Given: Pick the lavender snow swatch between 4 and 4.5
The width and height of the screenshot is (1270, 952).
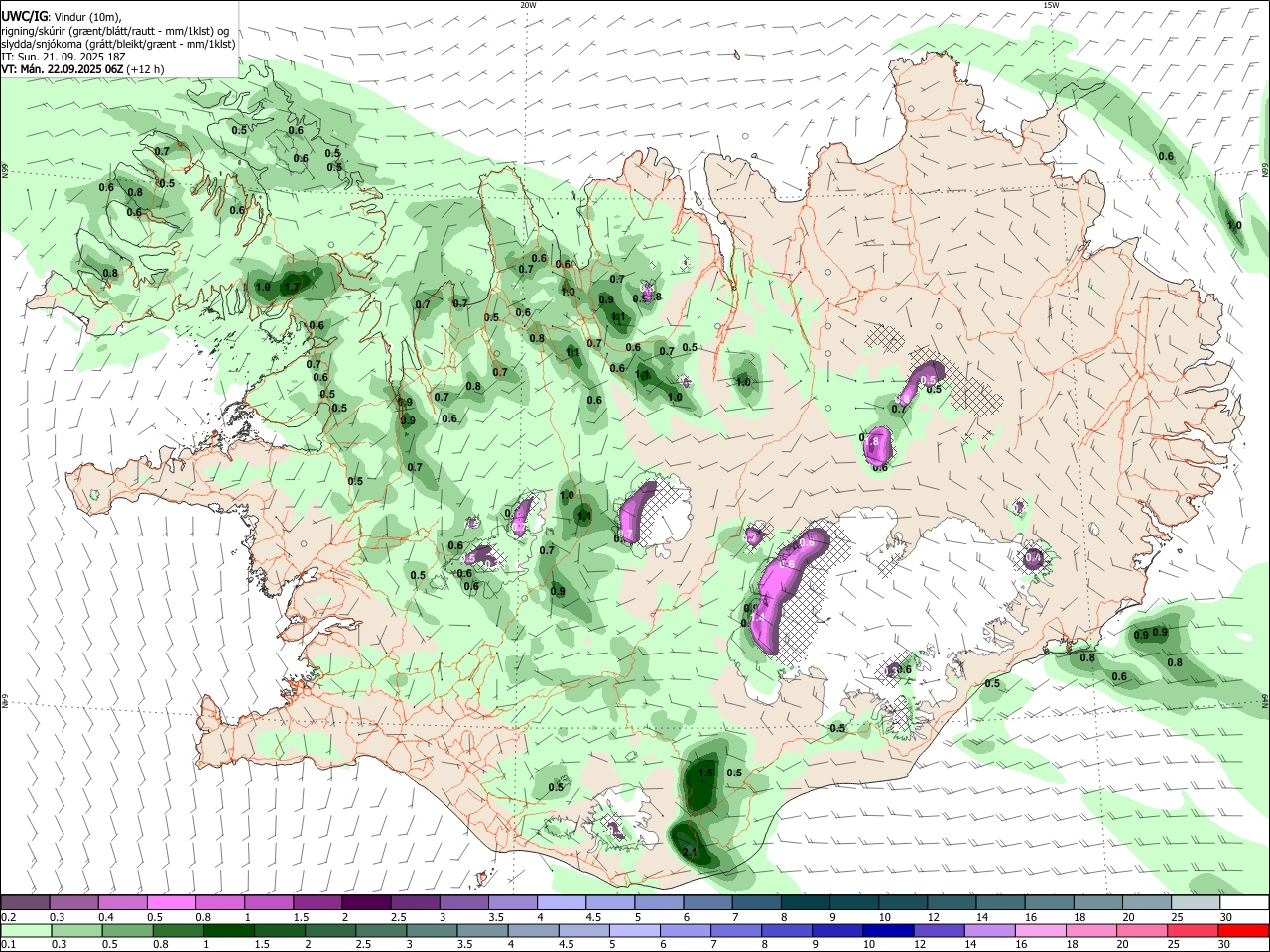Looking at the screenshot, I should (562, 903).
